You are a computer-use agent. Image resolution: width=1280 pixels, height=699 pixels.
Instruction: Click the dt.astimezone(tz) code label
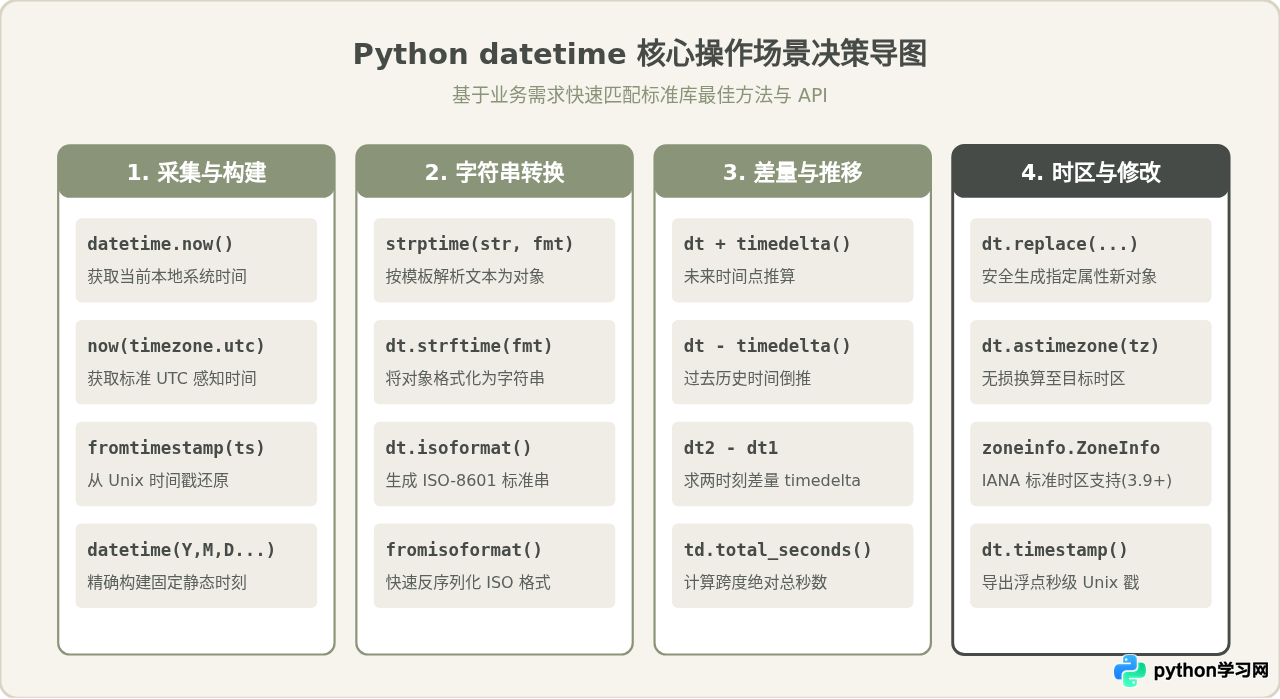coord(1071,346)
